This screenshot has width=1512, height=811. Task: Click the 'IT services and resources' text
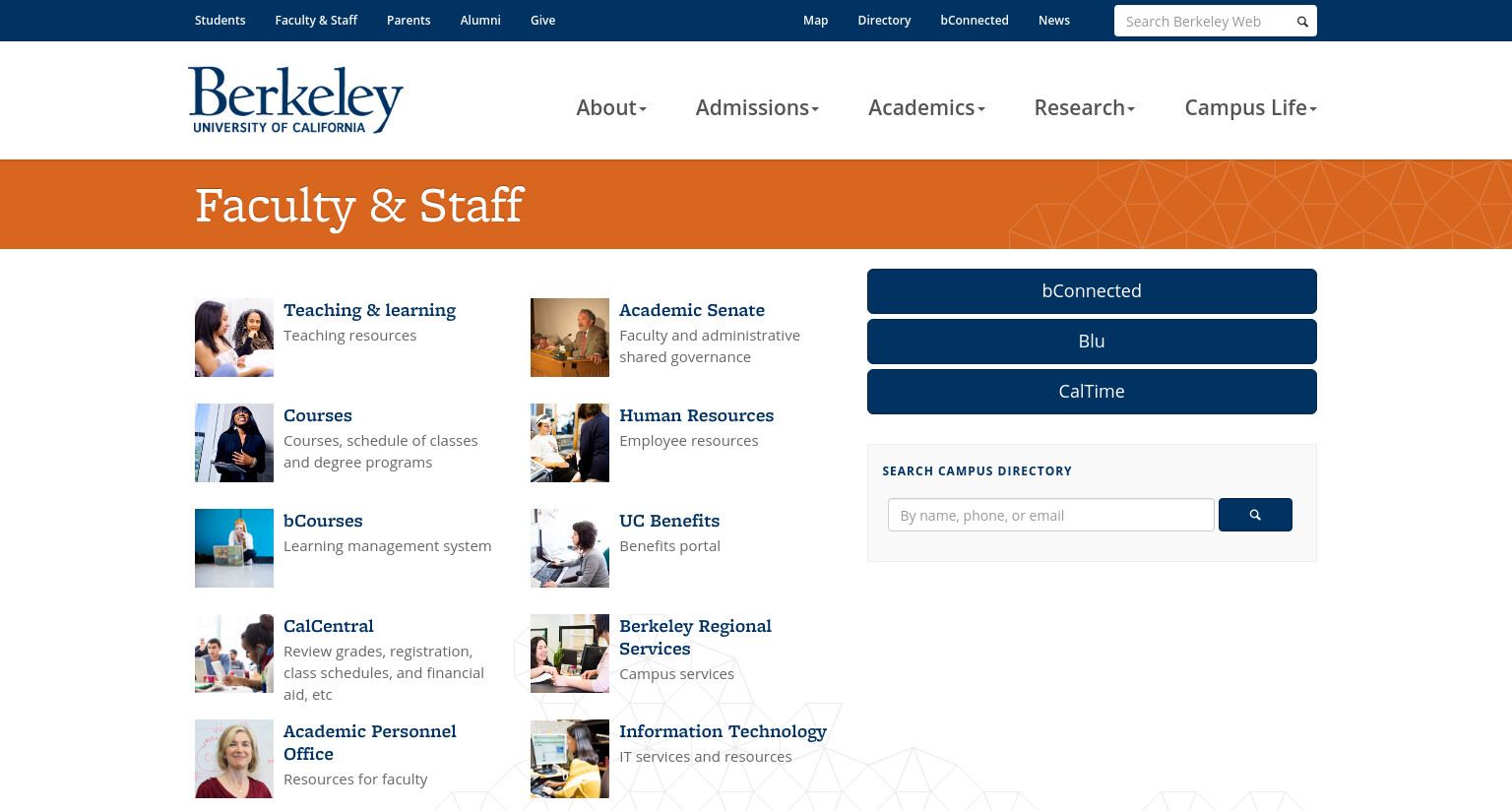[705, 757]
